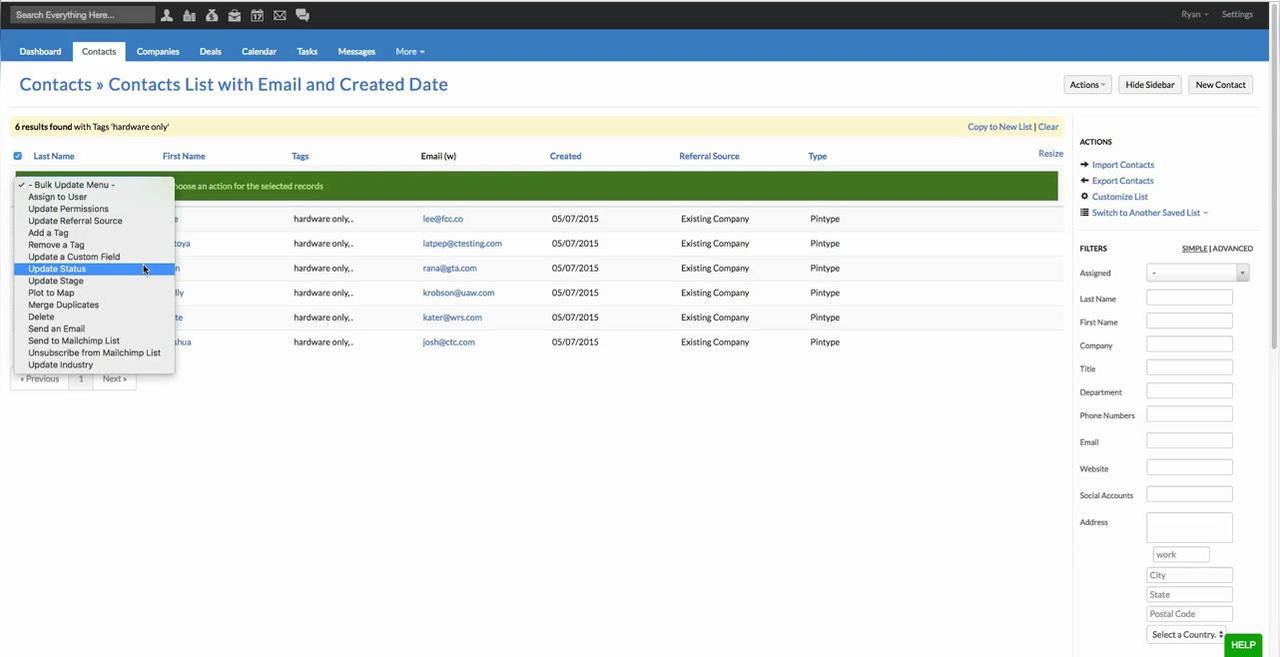The image size is (1280, 657).
Task: Toggle the select-all checkbox by Last Name
Action: 18,156
